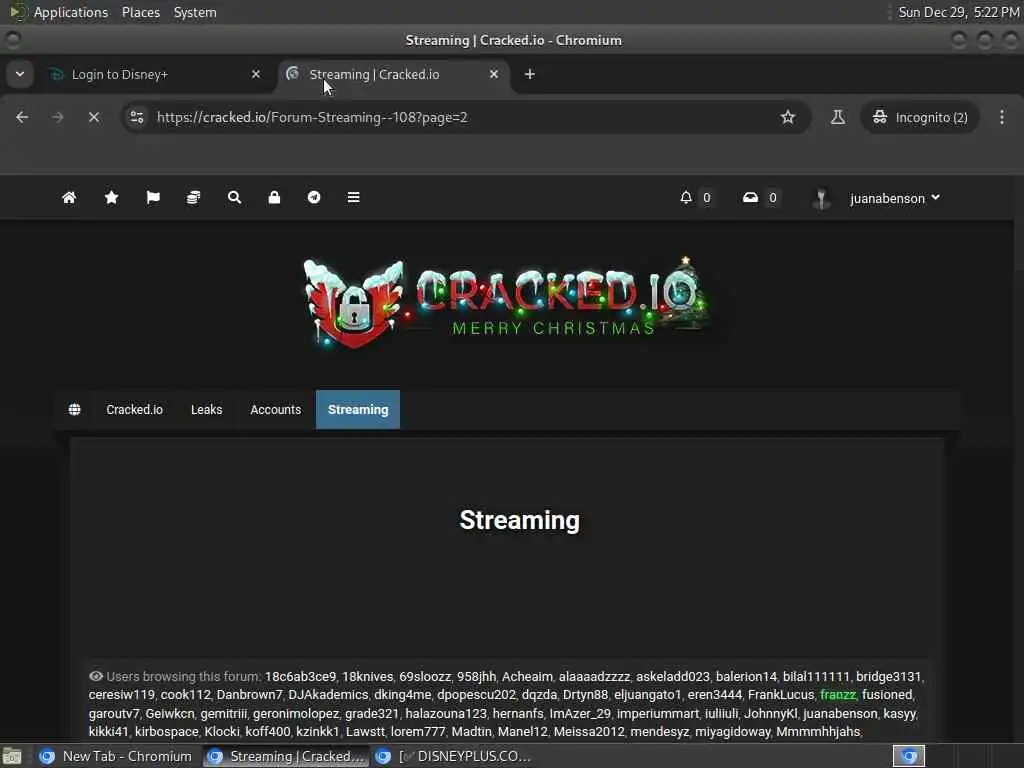Open user Acheaim profile

pyautogui.click(x=527, y=677)
